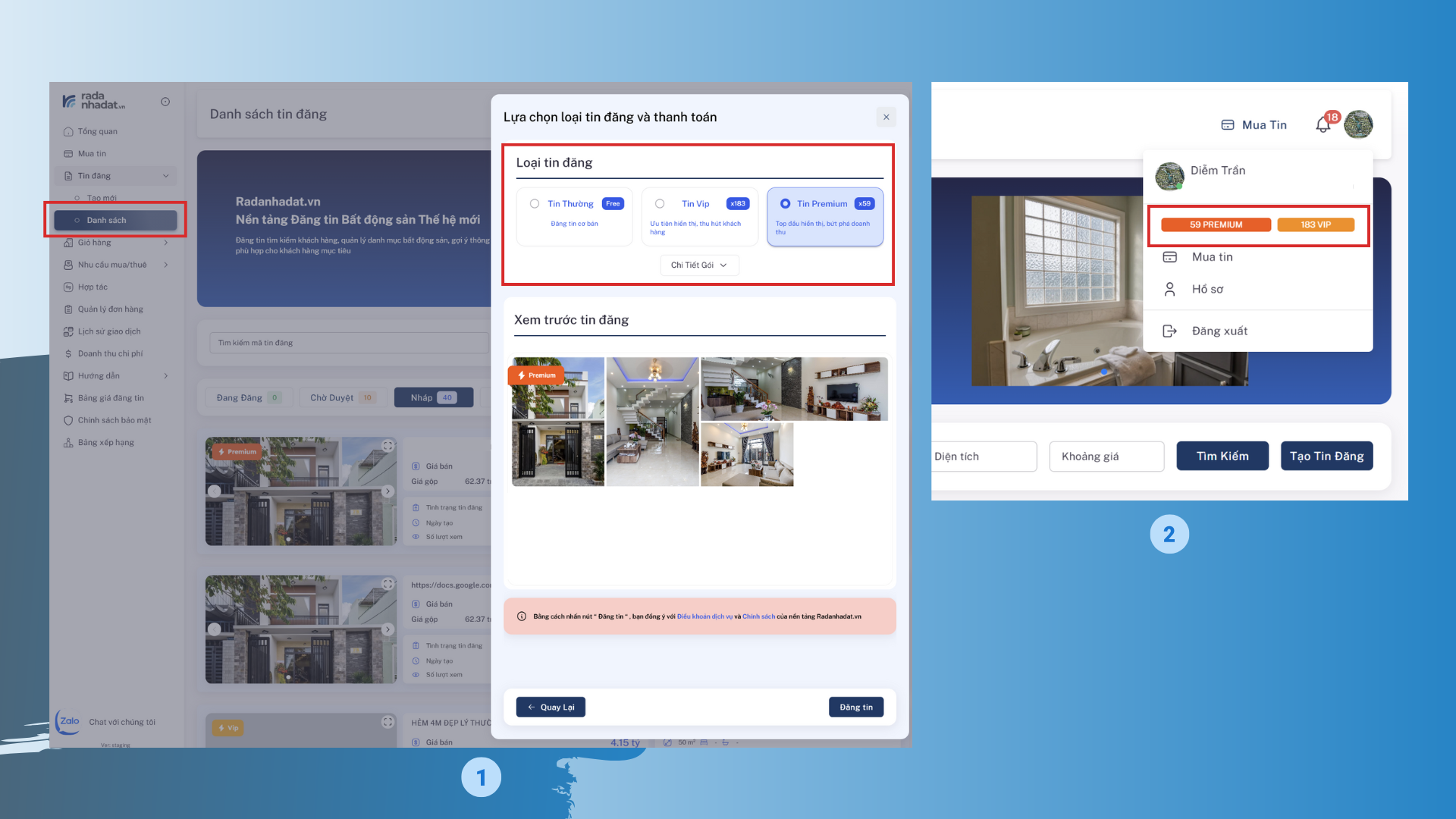Click the Tìm Kiếm button

pos(1222,456)
